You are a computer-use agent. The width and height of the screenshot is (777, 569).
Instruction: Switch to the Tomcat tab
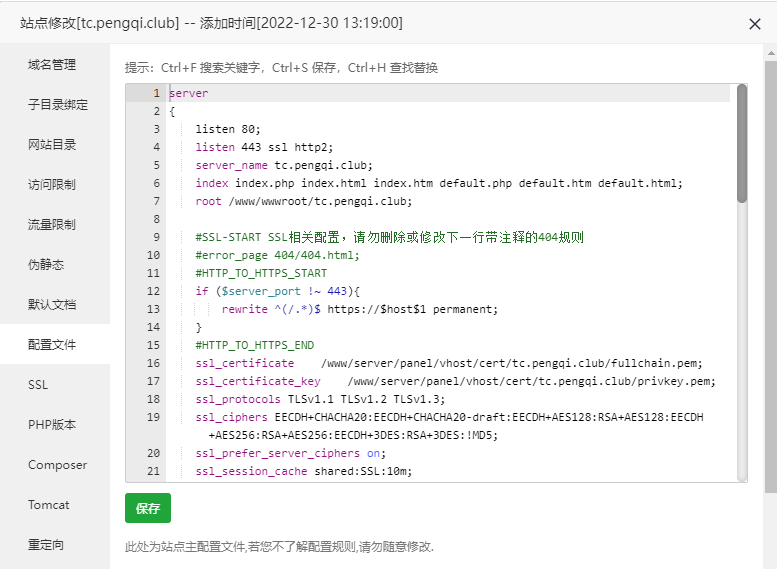point(49,505)
